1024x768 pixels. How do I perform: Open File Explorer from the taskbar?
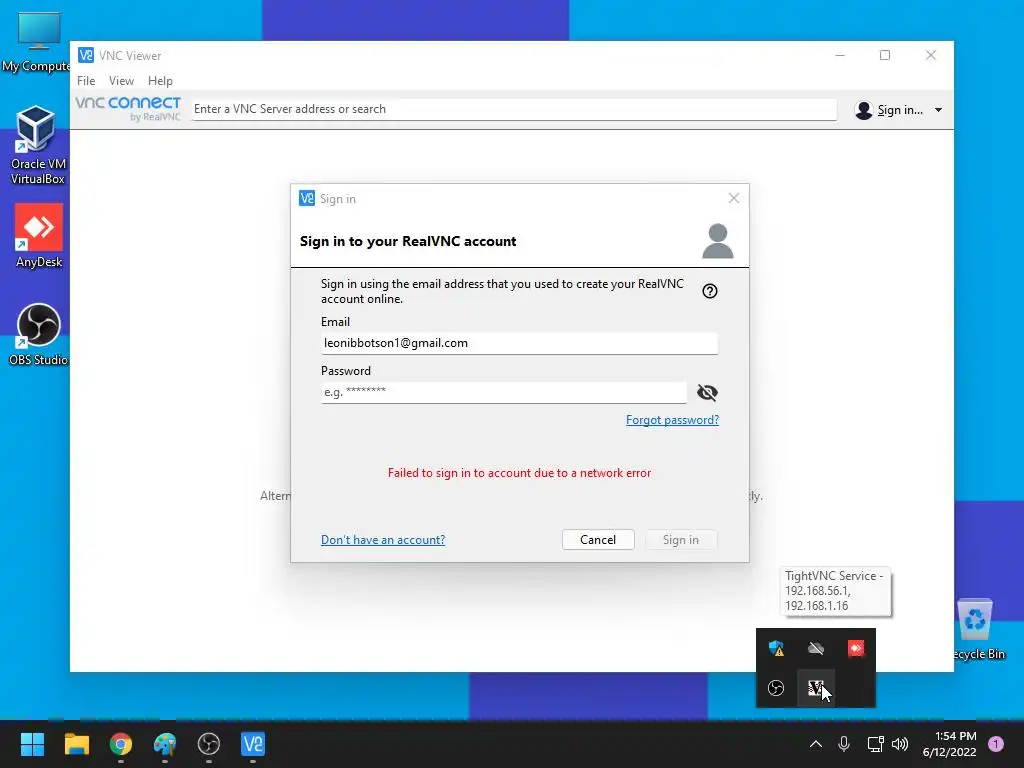(76, 744)
